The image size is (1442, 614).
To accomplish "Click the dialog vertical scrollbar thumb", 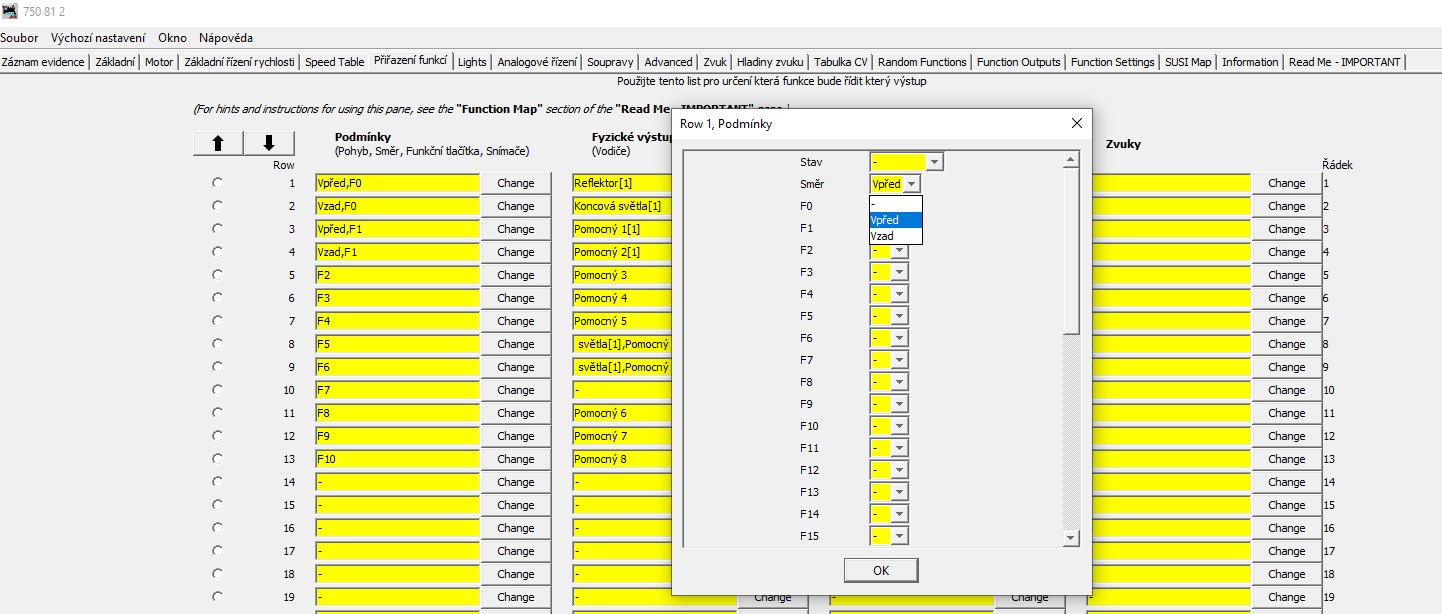I will (x=1071, y=251).
